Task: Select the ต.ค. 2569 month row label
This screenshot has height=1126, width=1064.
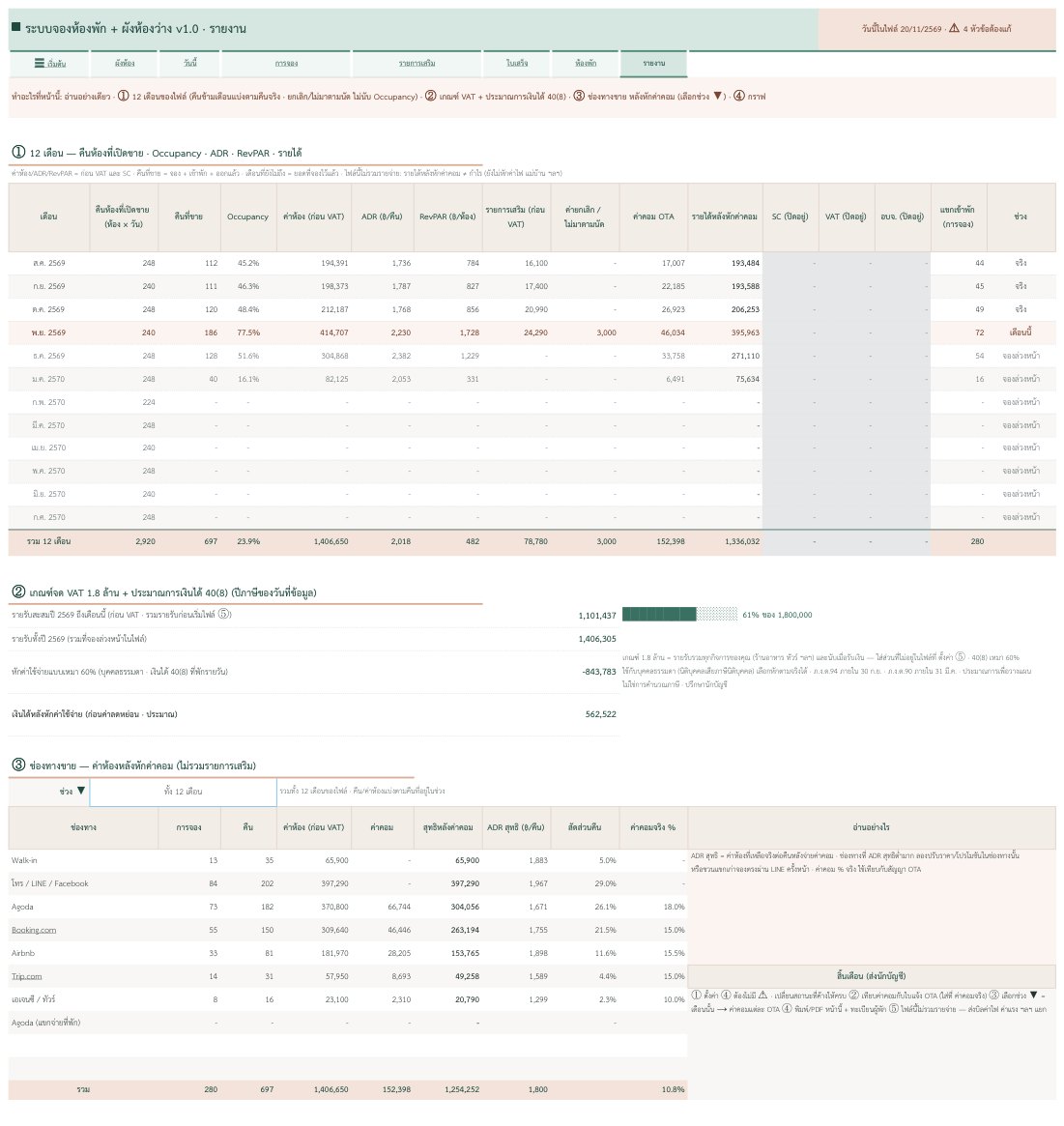Action: click(49, 309)
